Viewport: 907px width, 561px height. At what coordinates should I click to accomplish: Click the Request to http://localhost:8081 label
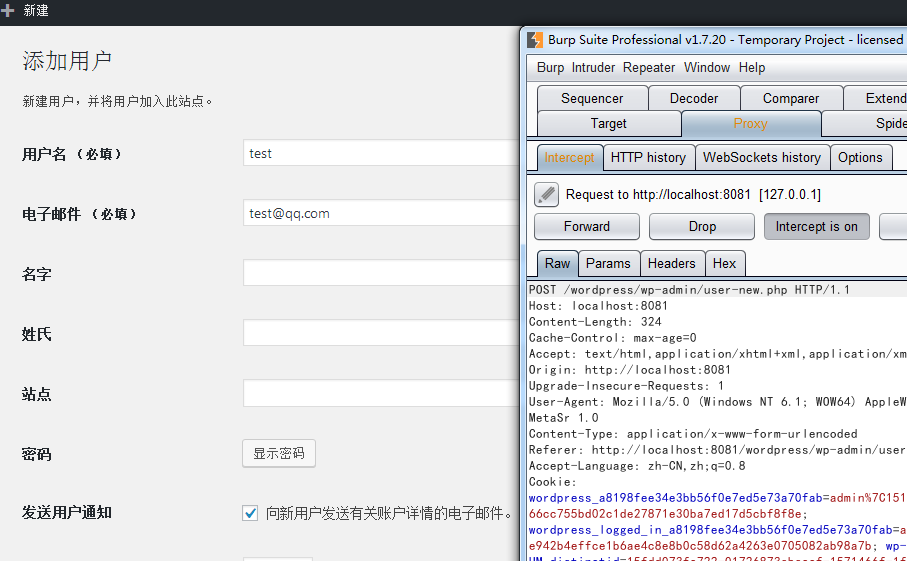point(693,195)
